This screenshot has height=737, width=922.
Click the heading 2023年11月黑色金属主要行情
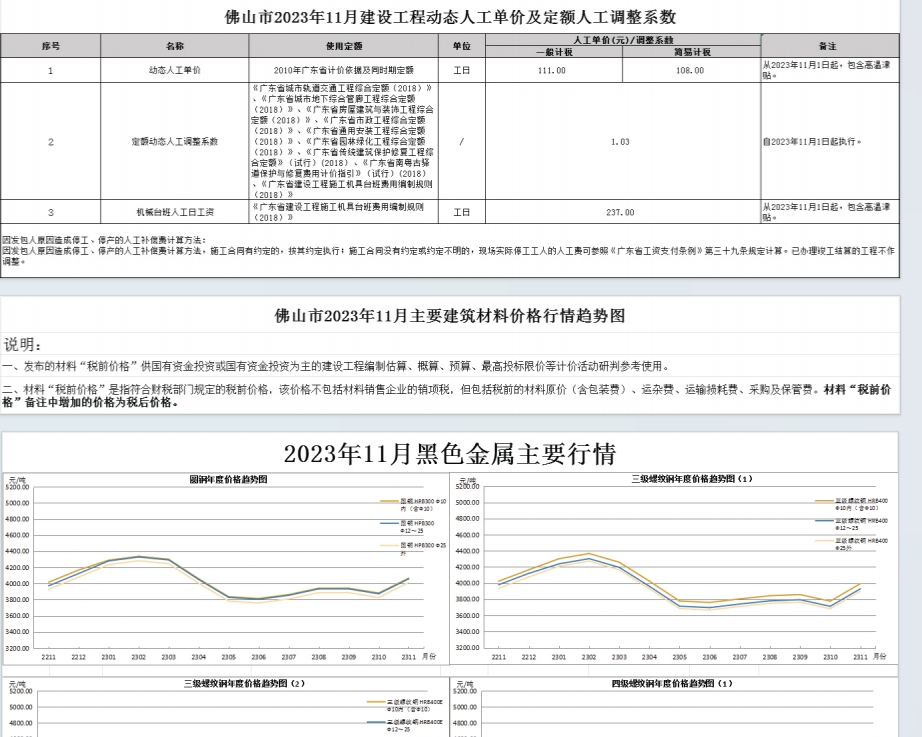click(x=450, y=453)
